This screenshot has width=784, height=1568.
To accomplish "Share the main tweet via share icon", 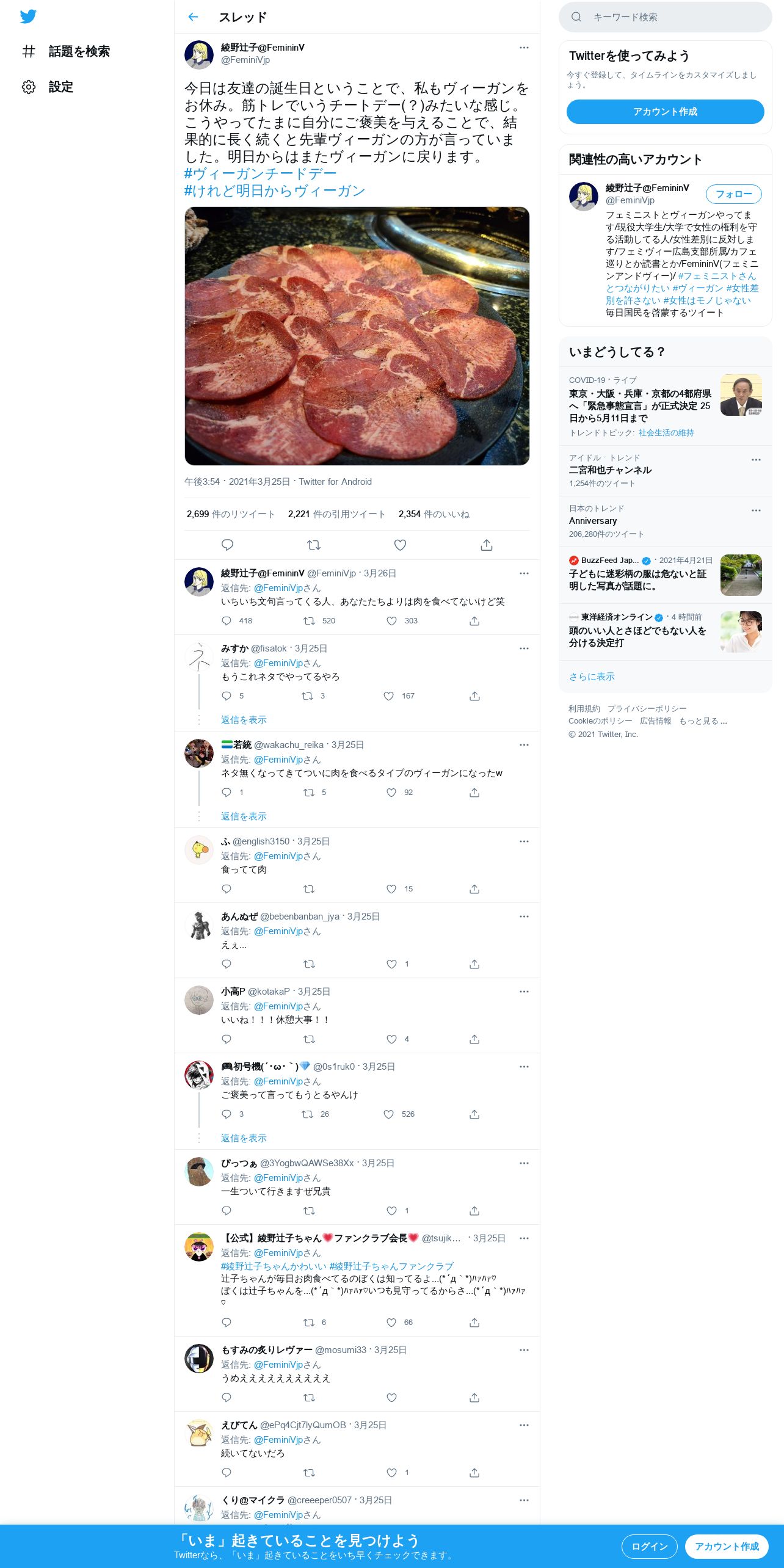I will coord(487,545).
